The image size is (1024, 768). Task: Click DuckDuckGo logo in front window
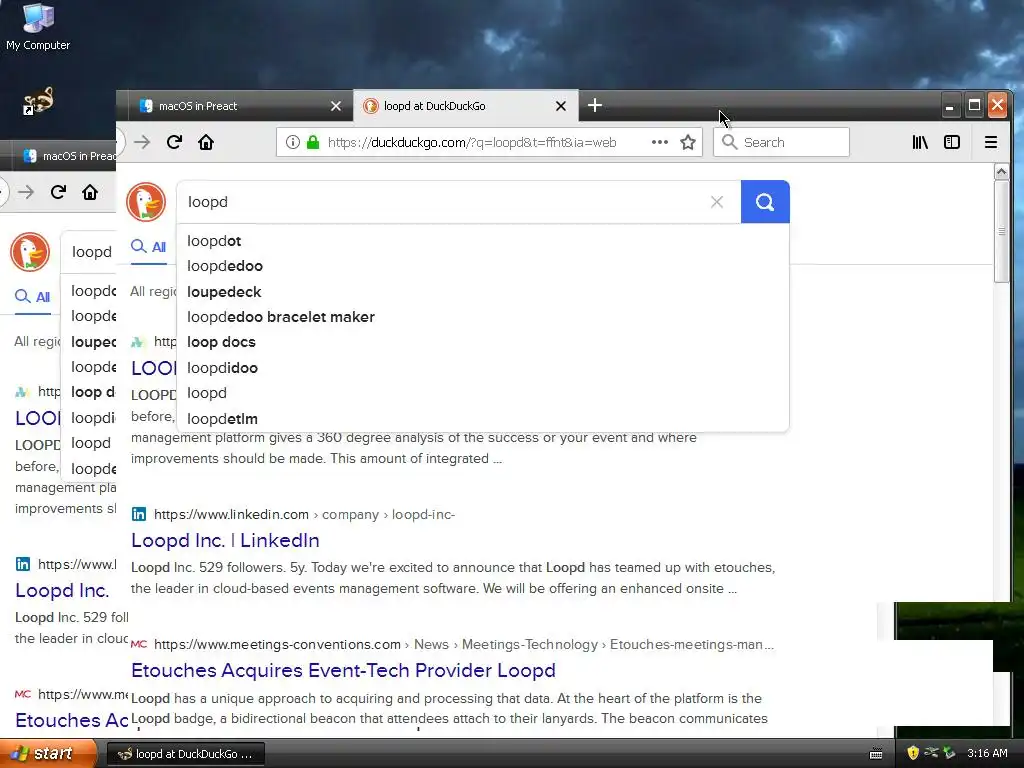146,202
